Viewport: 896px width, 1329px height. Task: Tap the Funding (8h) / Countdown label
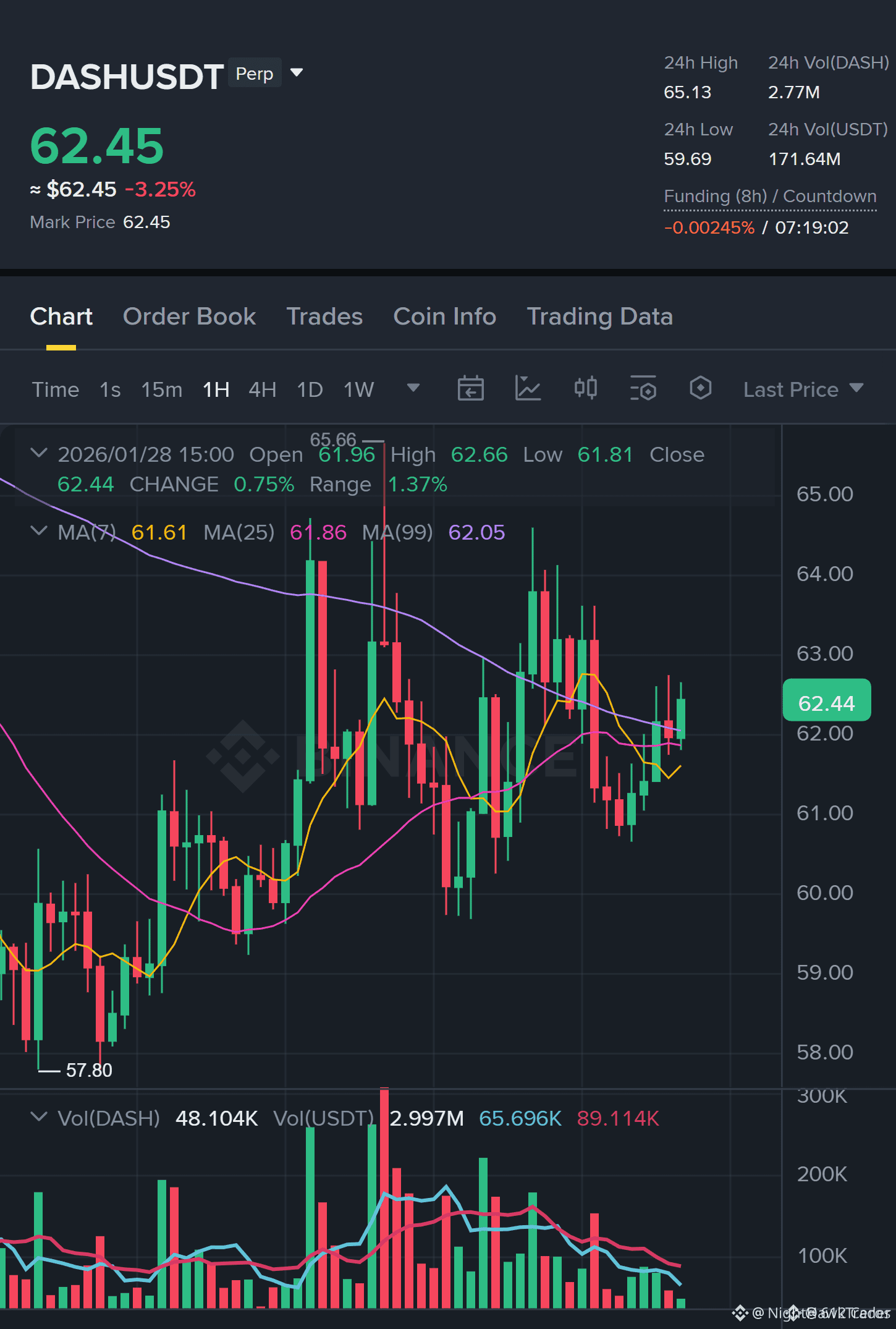[770, 196]
